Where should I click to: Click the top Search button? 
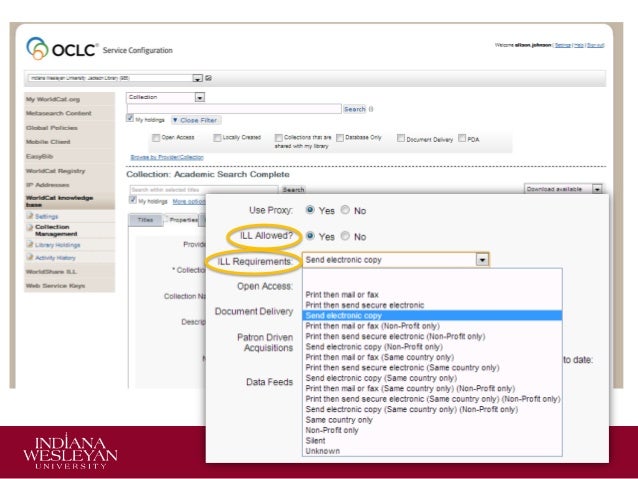(354, 109)
